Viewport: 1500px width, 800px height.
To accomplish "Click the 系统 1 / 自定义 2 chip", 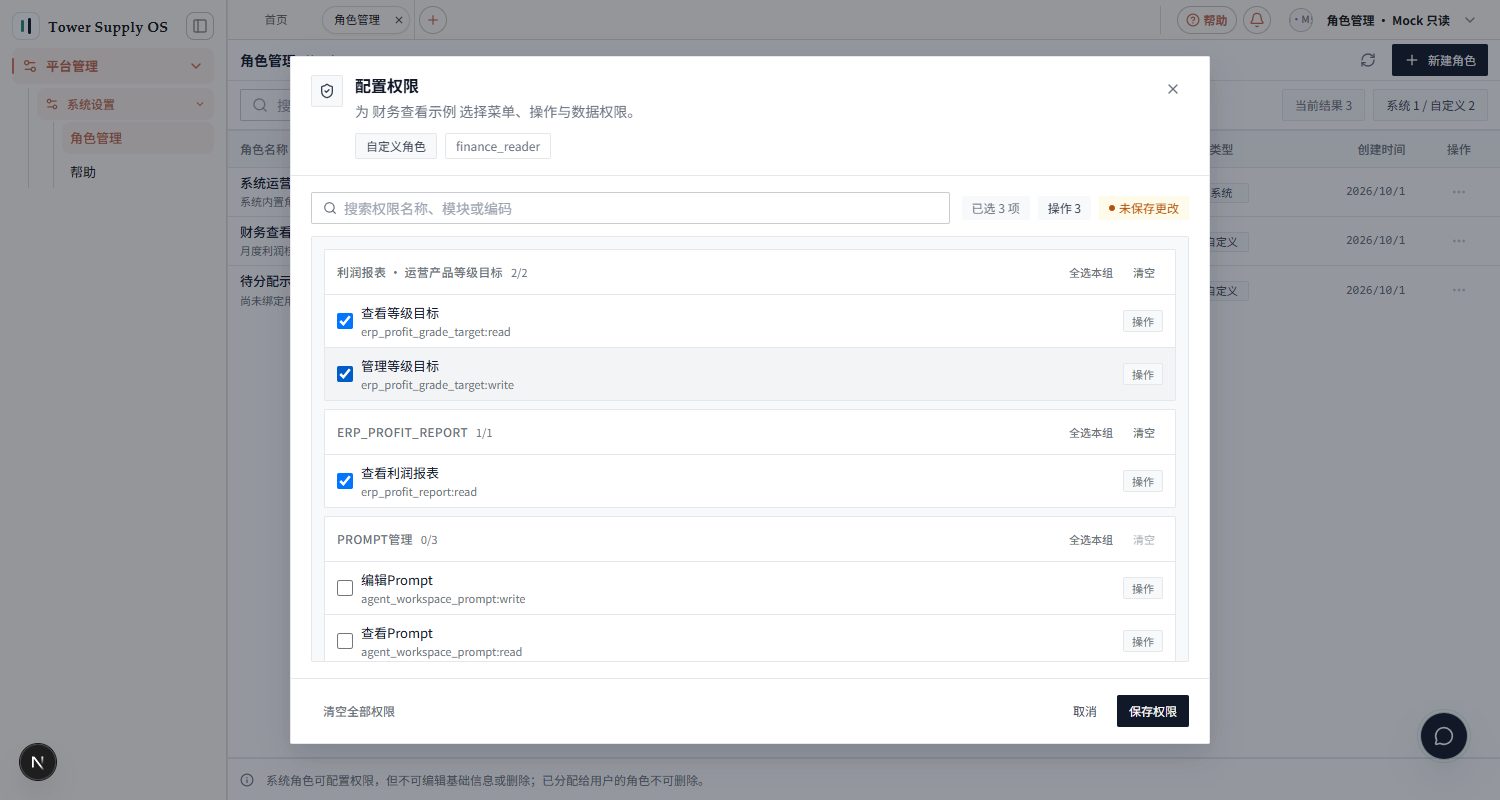I will pos(1430,105).
